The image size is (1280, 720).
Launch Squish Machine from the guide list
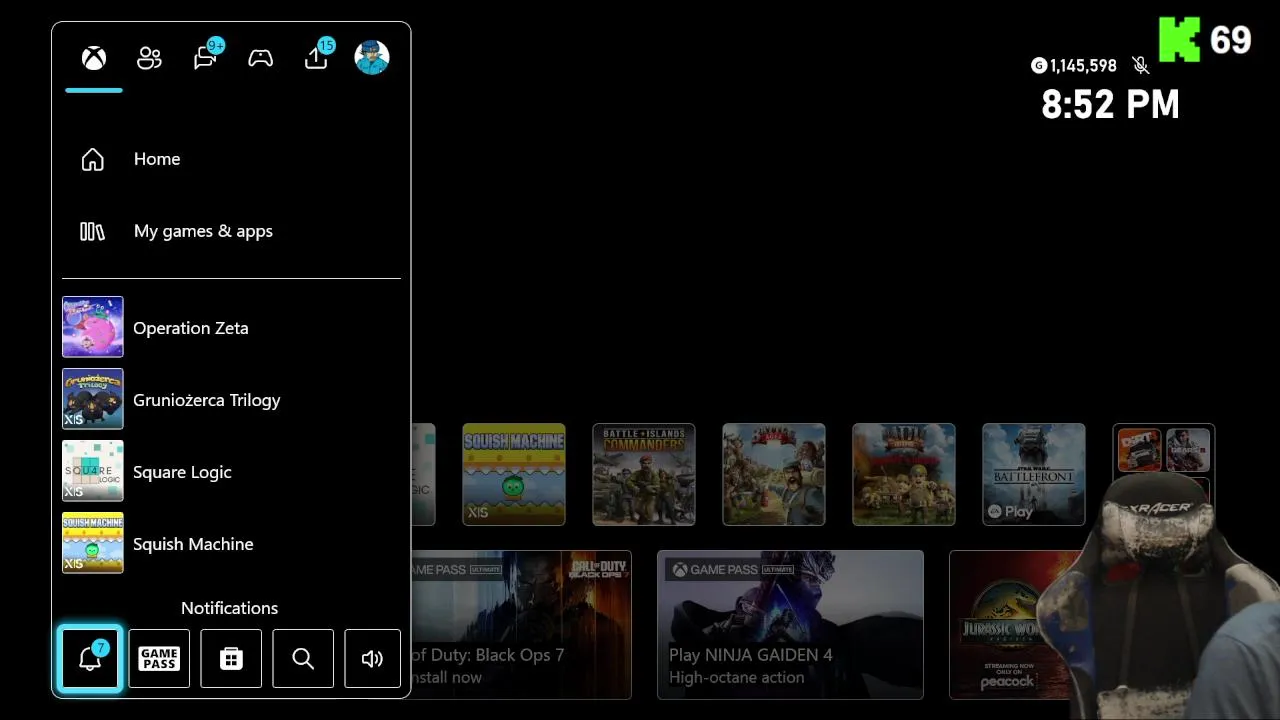[x=231, y=543]
